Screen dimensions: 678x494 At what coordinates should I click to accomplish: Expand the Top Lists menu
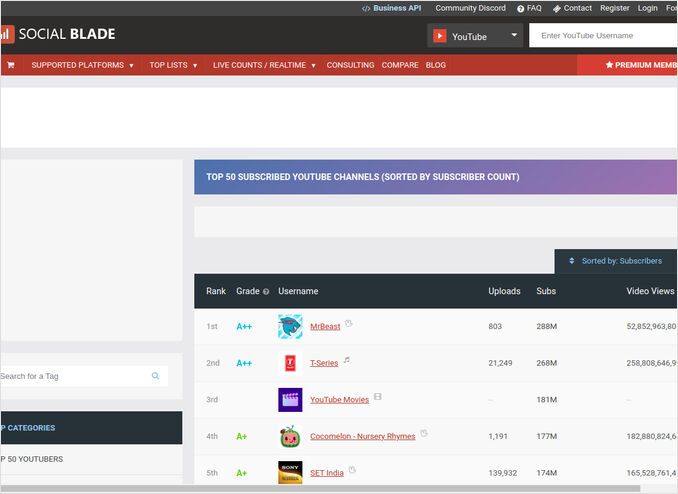173,65
